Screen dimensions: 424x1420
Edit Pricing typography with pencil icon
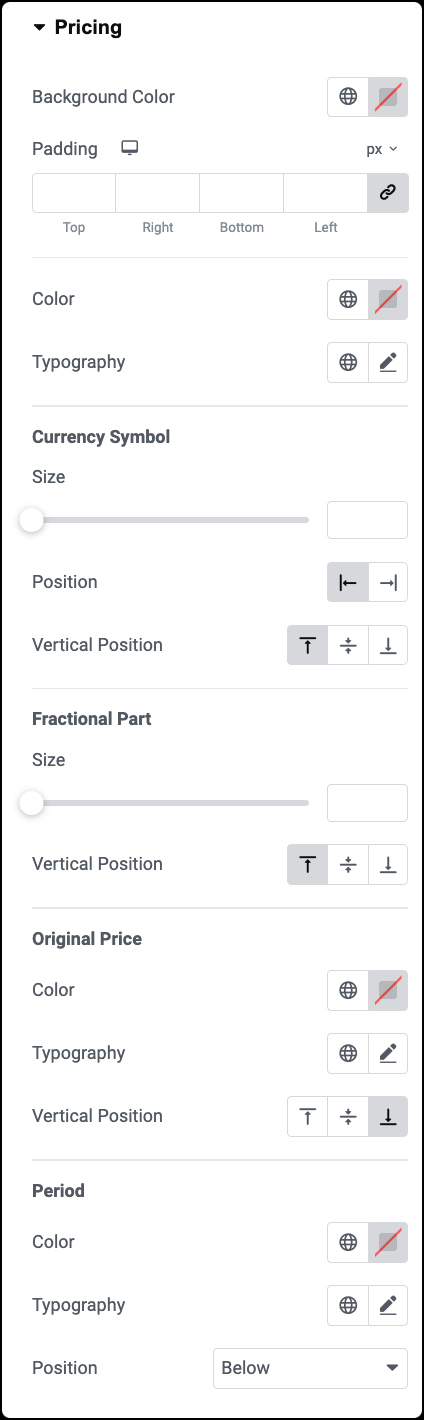tap(388, 362)
